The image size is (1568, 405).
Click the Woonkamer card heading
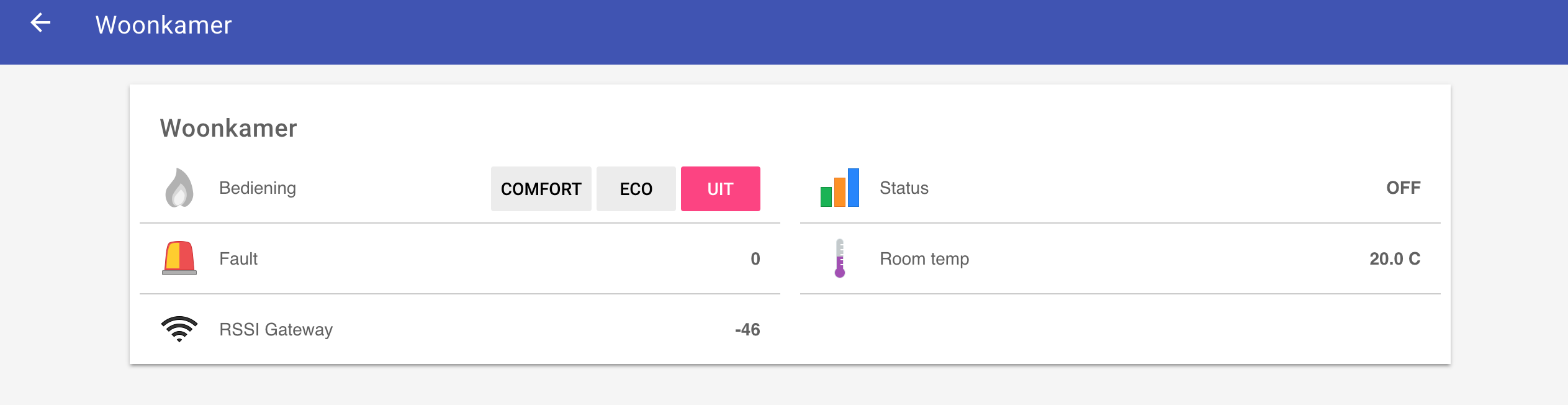(228, 129)
